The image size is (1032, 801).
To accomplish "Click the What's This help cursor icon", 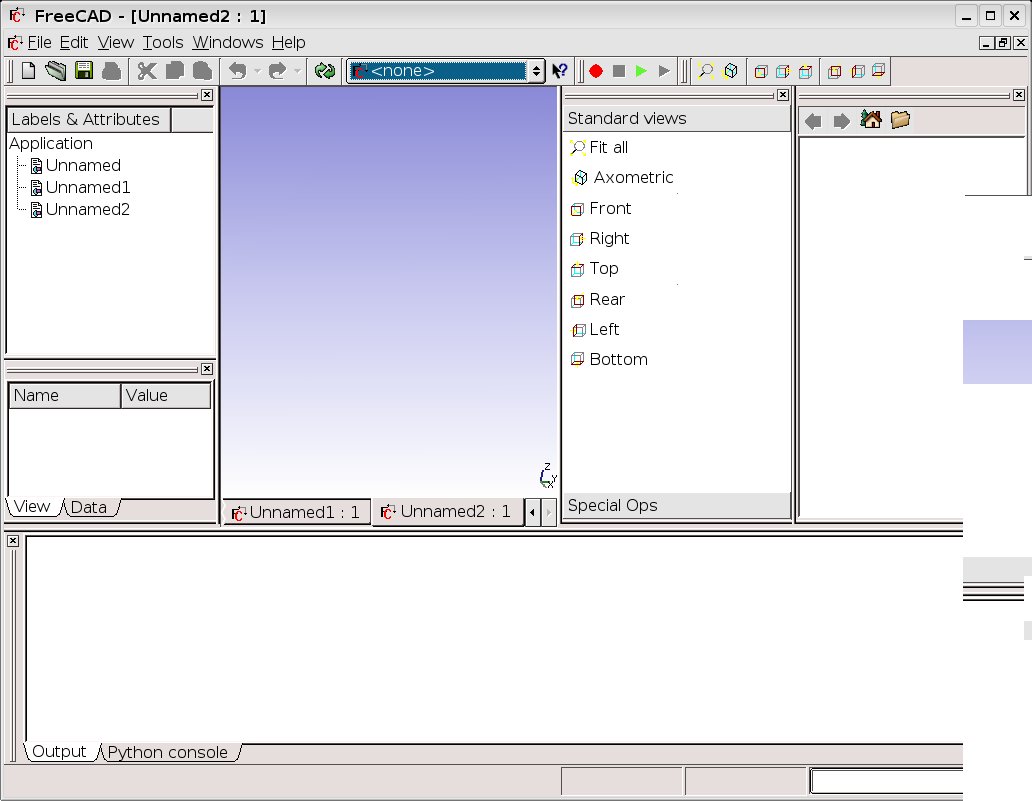I will 560,71.
